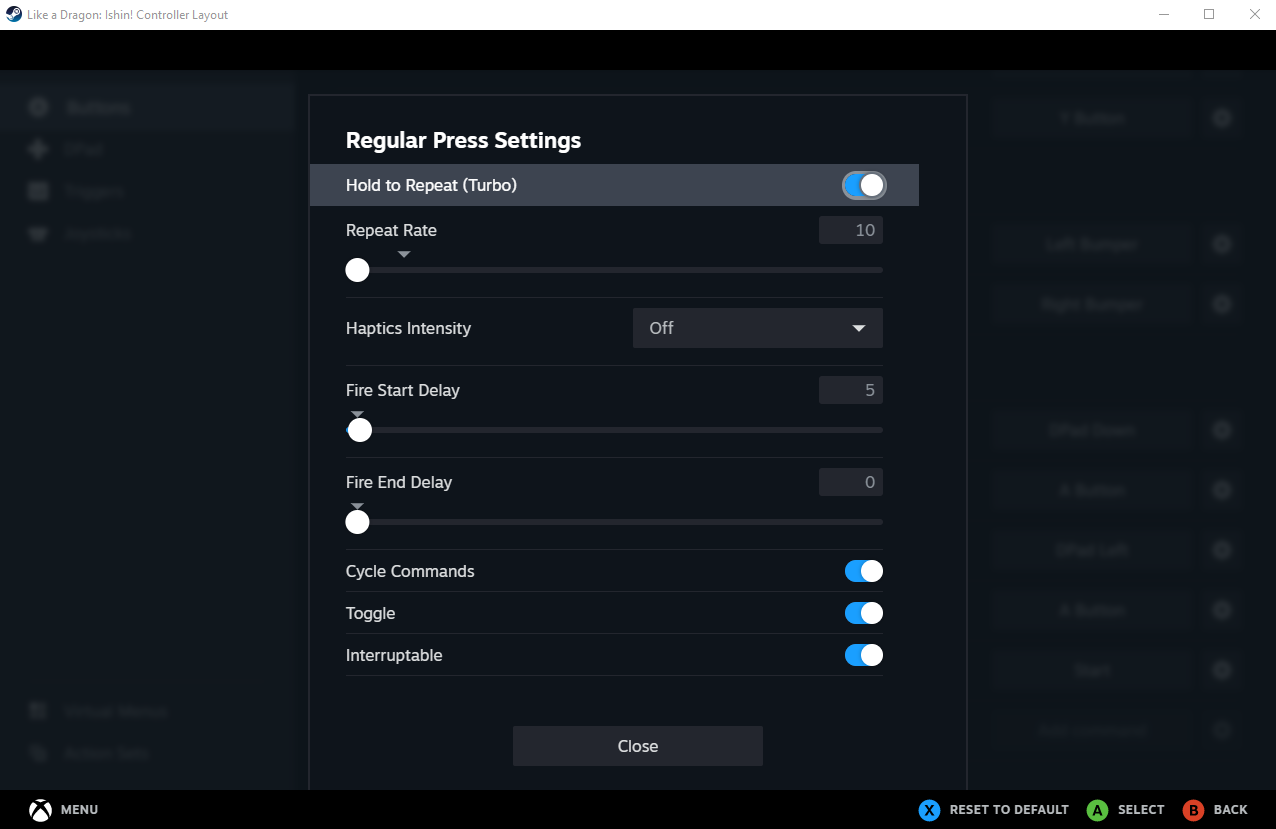Screen dimensions: 1276x829
Task: Click the Fire End Delay value box
Action: [851, 482]
